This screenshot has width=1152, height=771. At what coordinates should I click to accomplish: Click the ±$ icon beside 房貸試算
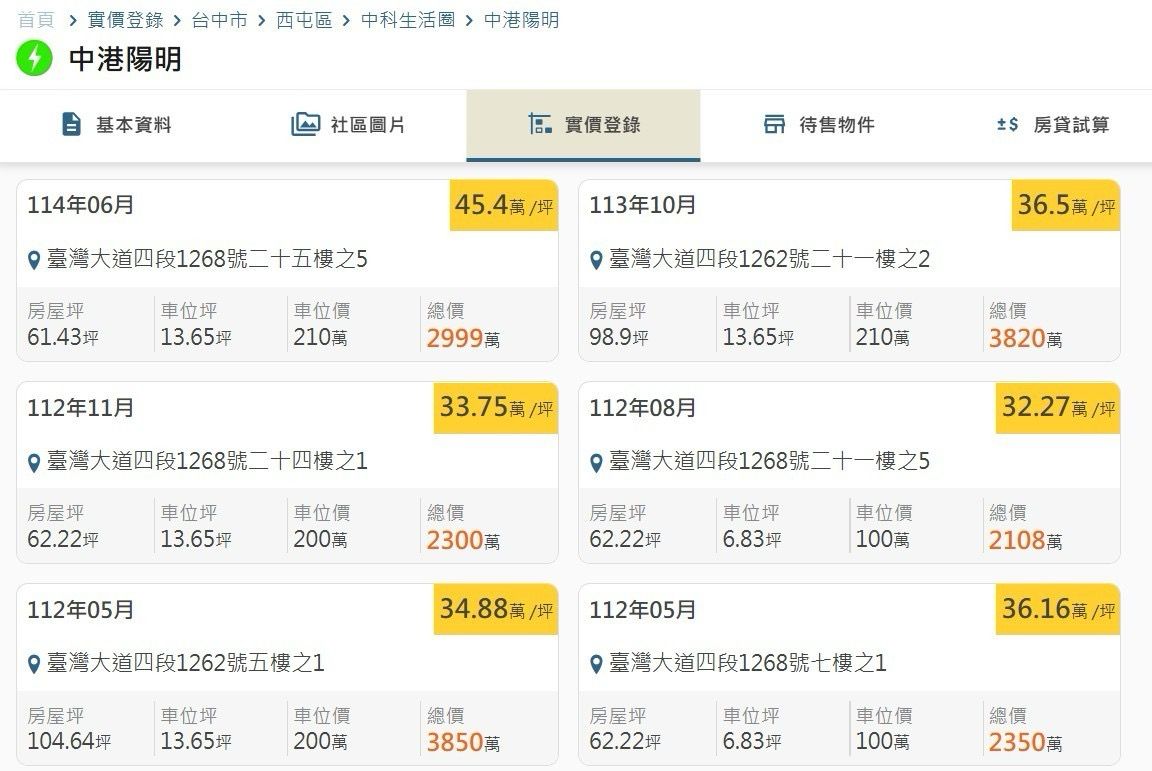1007,125
